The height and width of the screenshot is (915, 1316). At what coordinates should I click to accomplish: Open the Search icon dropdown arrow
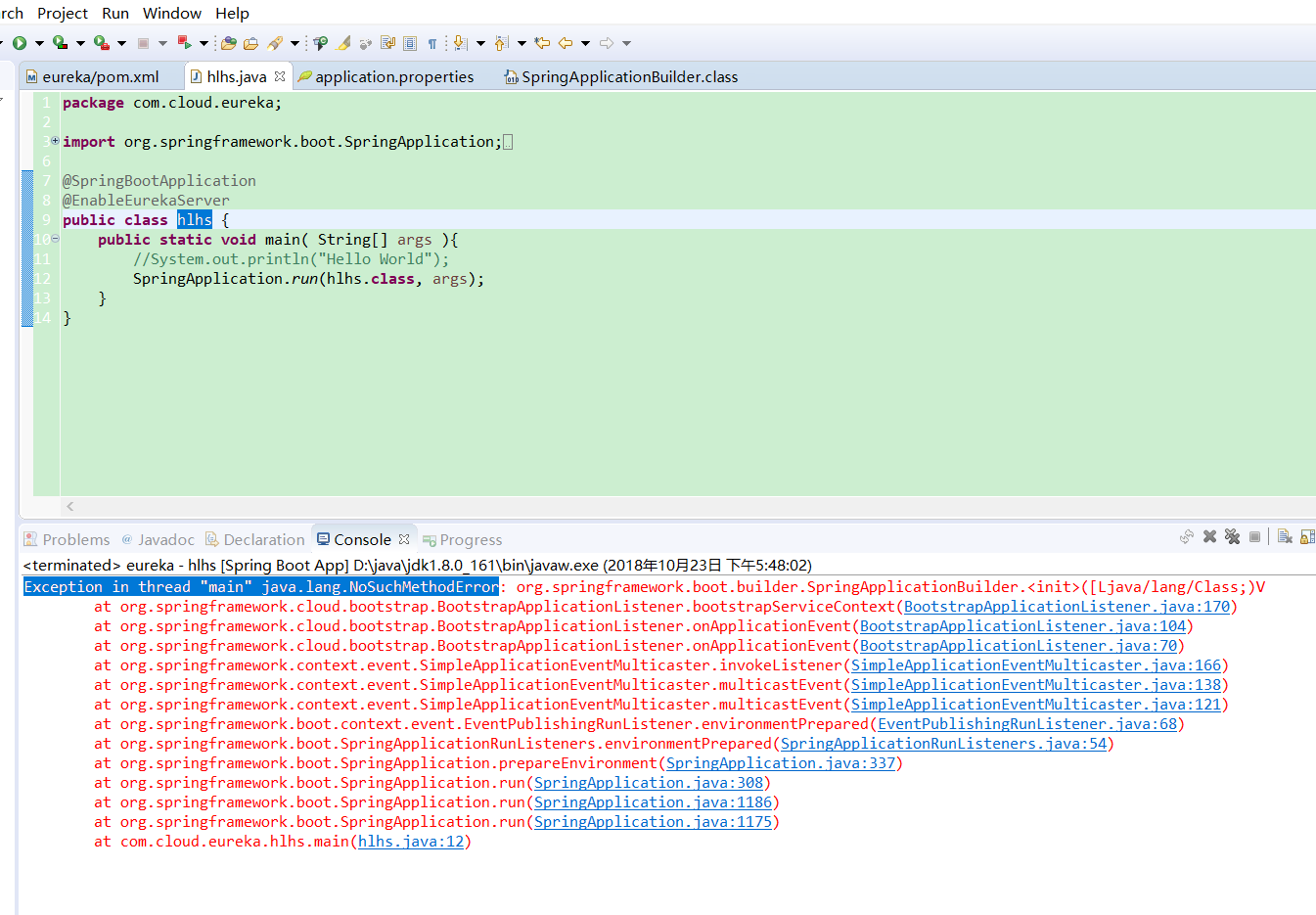click(295, 43)
